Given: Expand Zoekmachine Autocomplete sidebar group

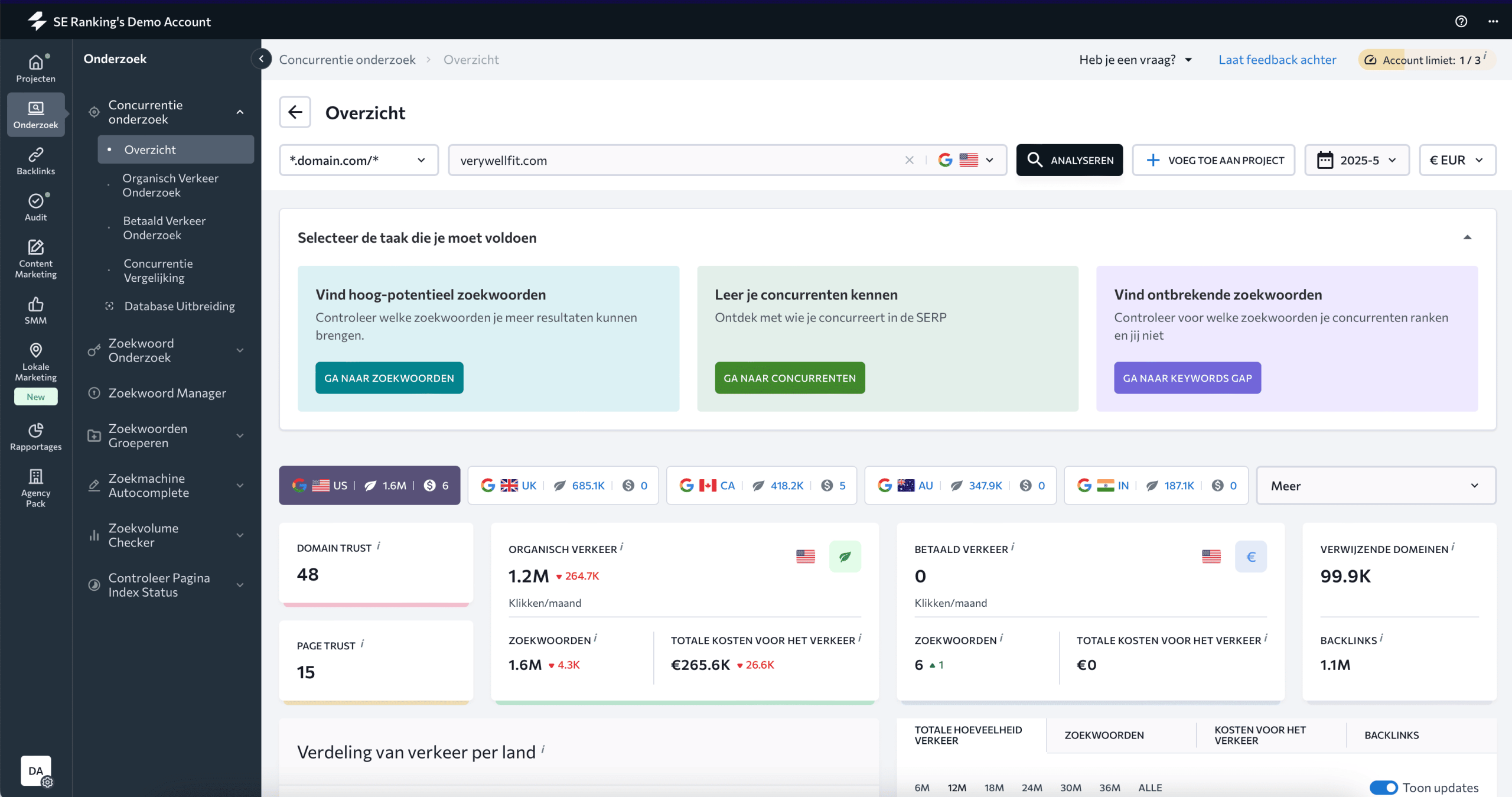Looking at the screenshot, I should 240,486.
